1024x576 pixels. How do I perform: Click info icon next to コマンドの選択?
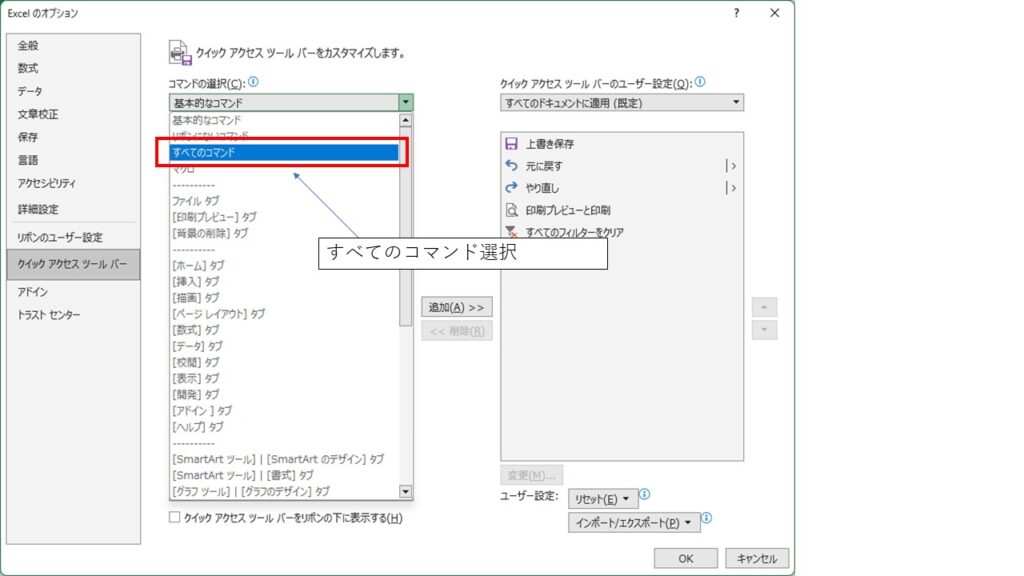tap(254, 83)
